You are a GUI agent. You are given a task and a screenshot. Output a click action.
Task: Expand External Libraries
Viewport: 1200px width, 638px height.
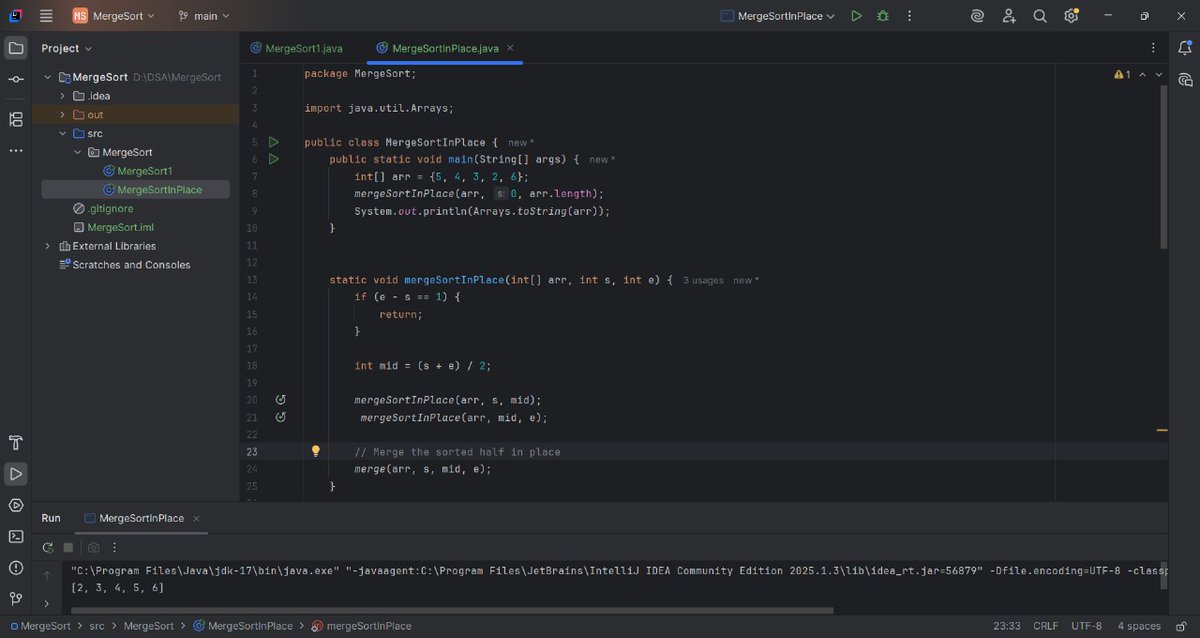point(47,246)
